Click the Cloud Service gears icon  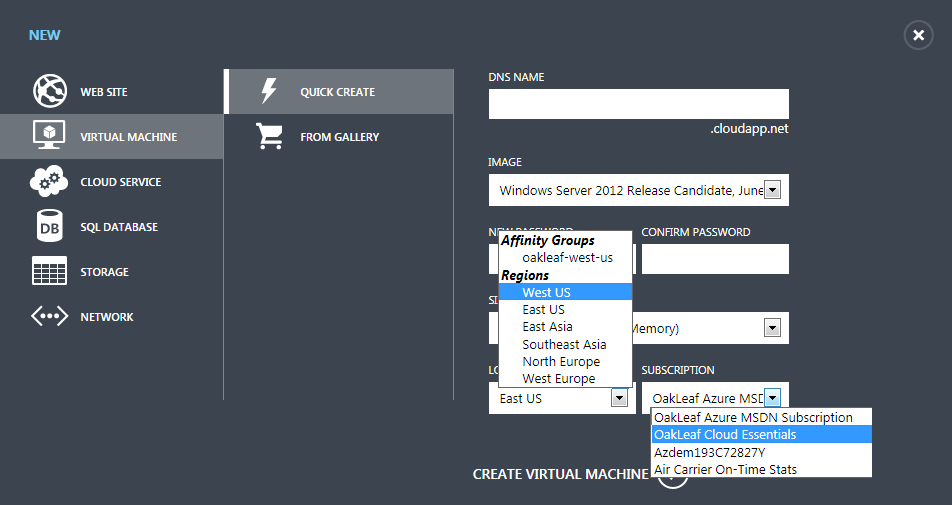point(49,181)
